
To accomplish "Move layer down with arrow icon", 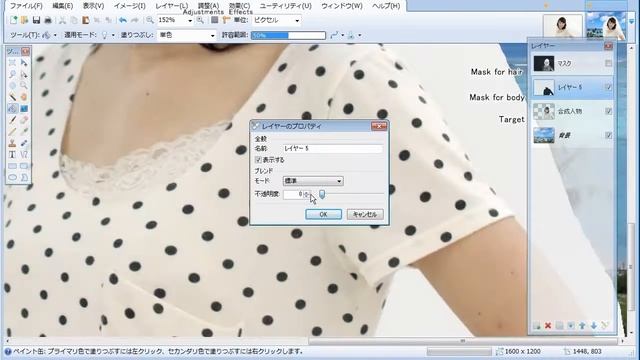I will click(593, 325).
